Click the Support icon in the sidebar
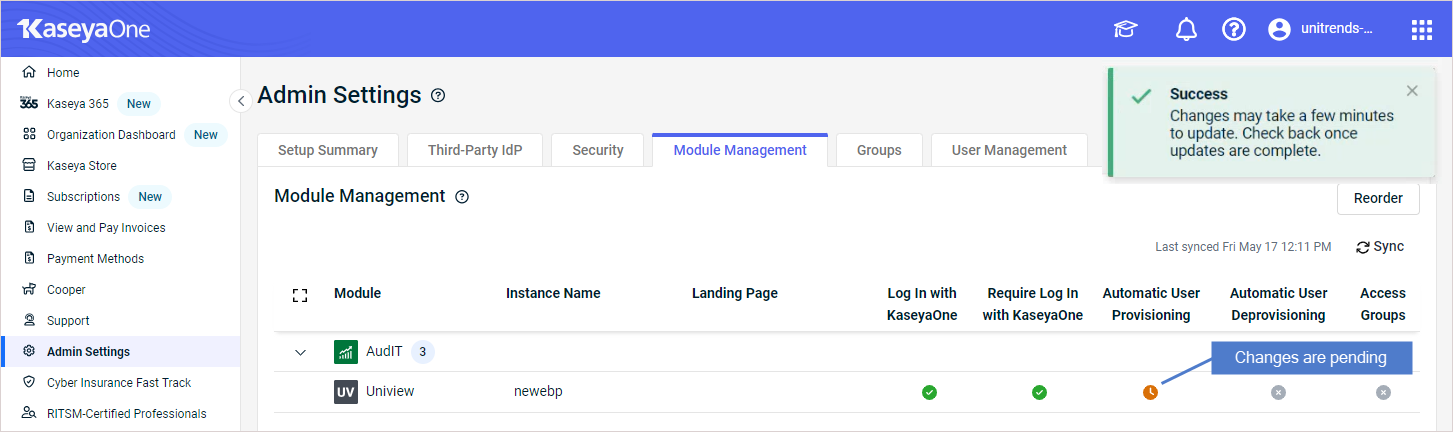 (29, 321)
